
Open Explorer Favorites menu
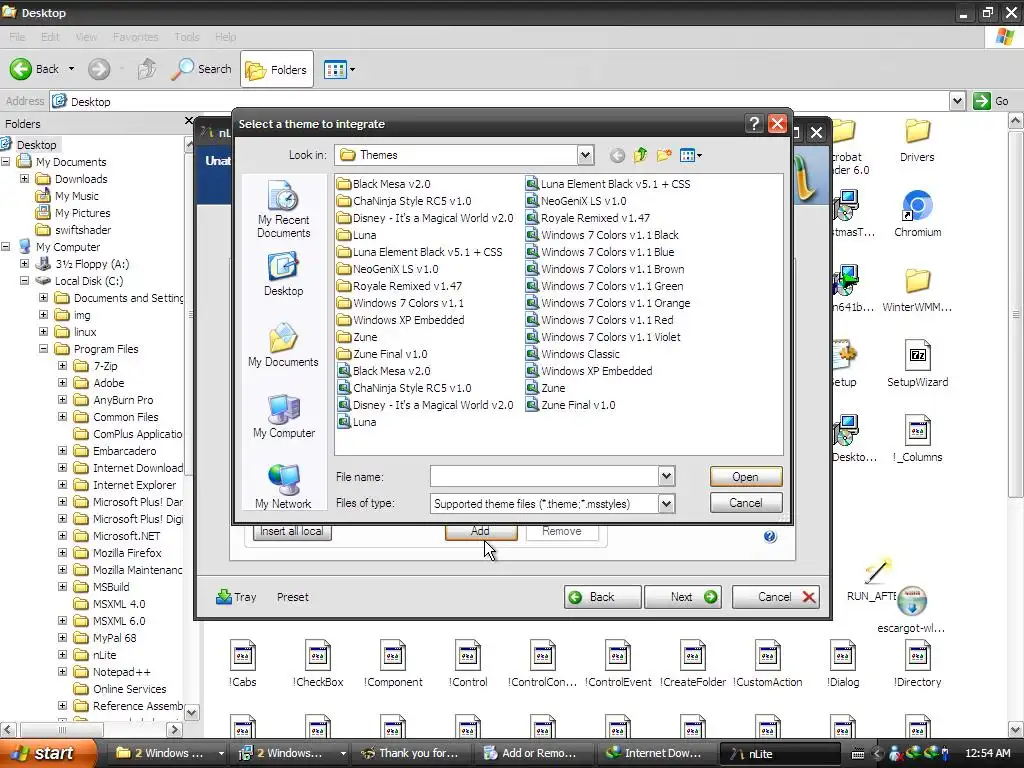click(x=135, y=37)
